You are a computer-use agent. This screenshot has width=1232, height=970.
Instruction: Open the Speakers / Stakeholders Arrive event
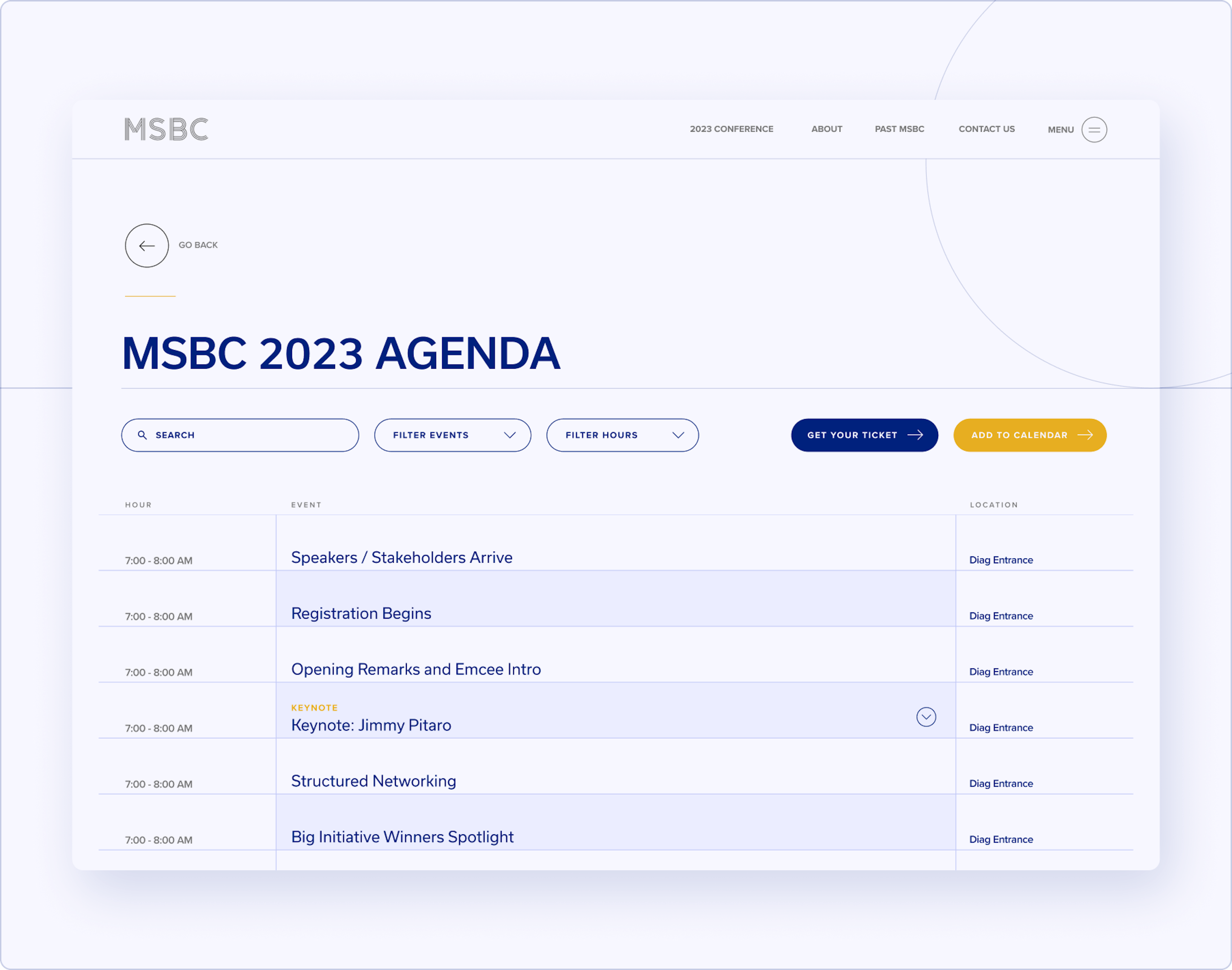[401, 558]
